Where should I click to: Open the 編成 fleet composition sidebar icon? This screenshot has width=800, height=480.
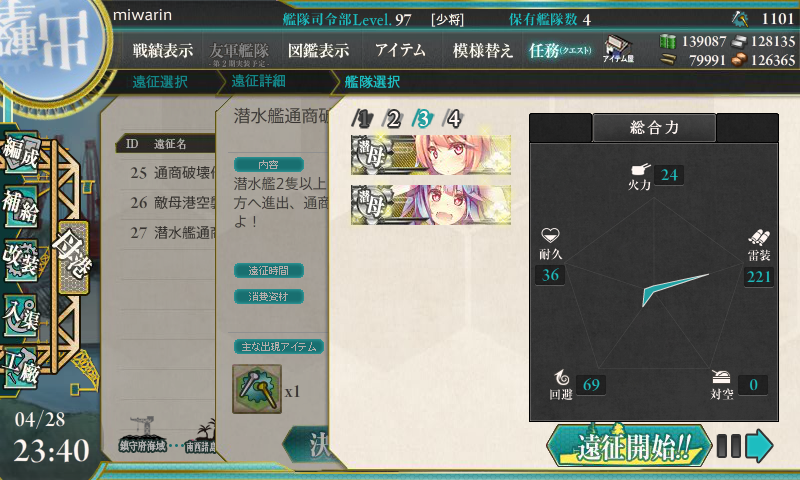click(20, 153)
